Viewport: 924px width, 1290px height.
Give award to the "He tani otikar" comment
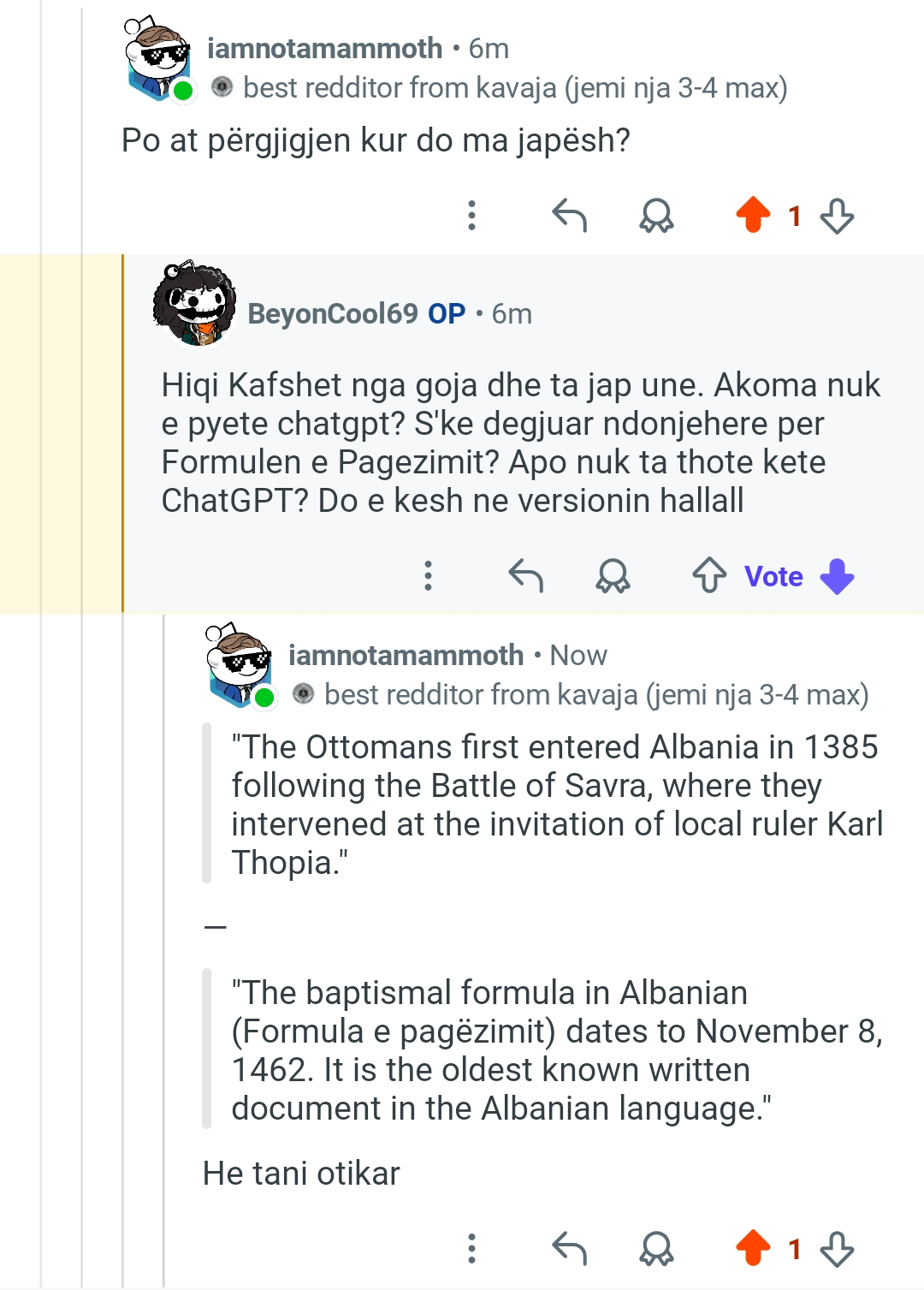point(656,1249)
